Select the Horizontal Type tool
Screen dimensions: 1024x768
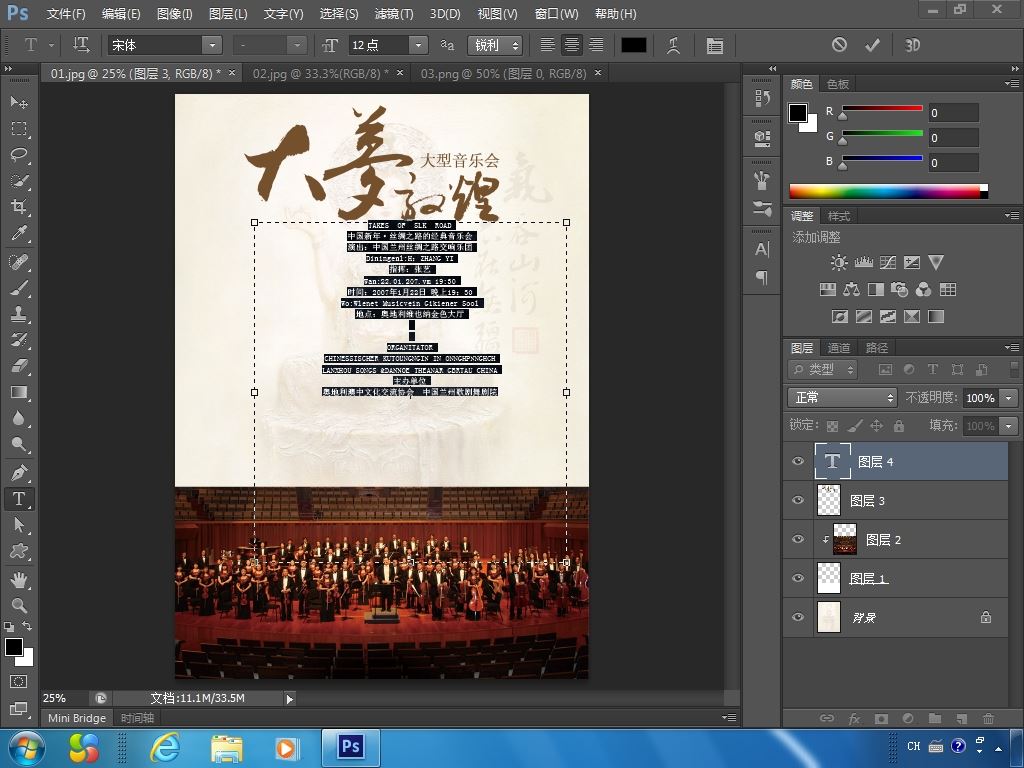(x=19, y=499)
